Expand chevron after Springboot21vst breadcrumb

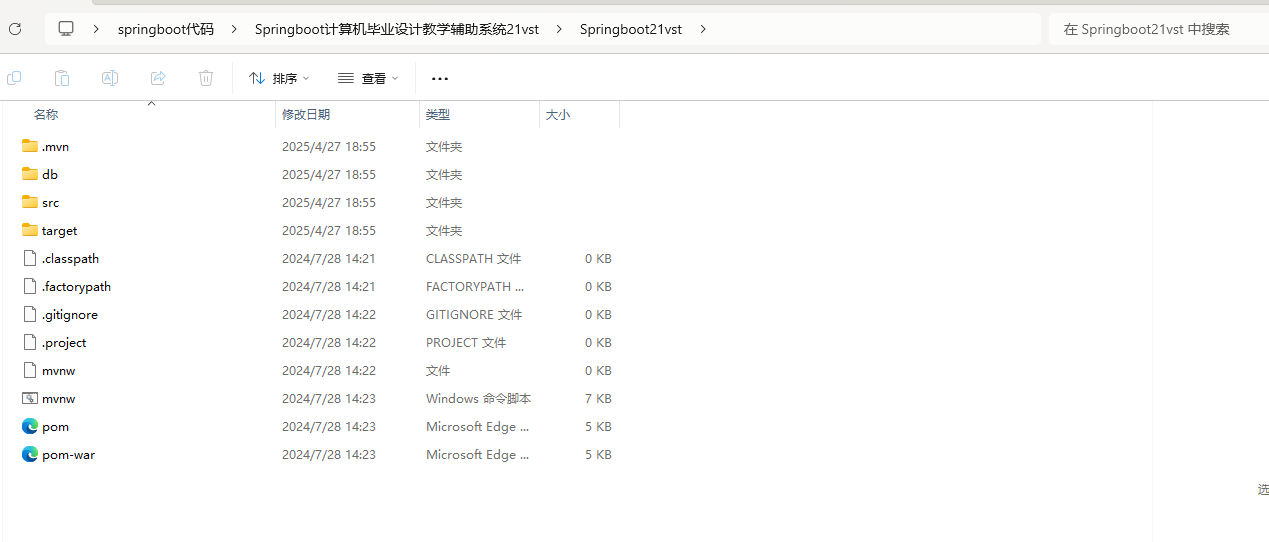click(703, 29)
